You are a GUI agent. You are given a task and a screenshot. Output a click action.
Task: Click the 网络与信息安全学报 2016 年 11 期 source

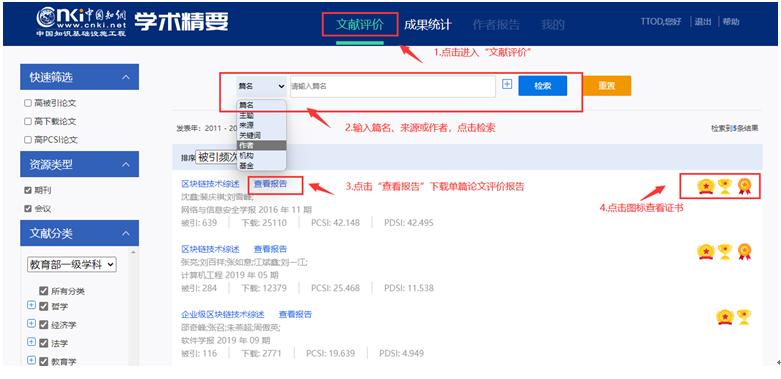[247, 210]
